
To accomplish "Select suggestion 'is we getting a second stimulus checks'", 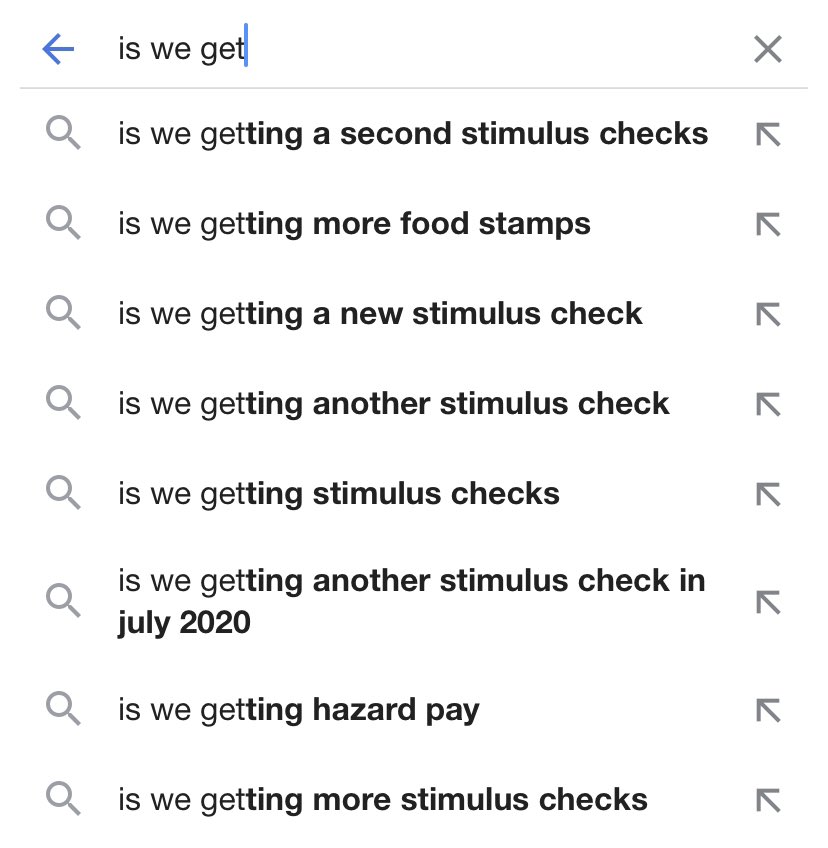I will tap(413, 134).
